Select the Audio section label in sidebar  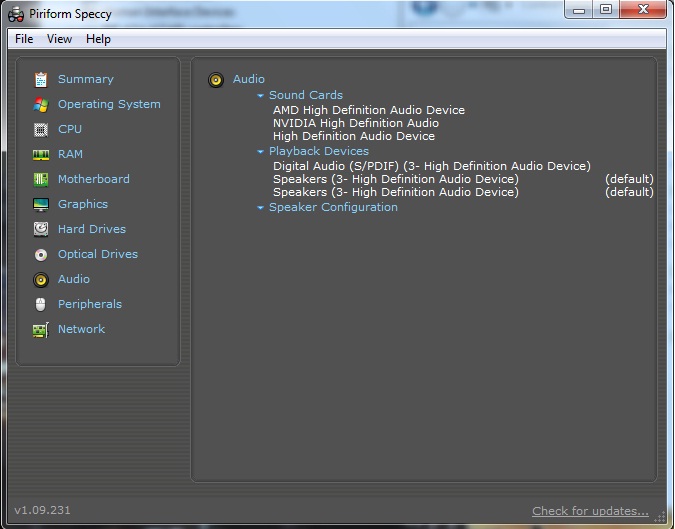(x=74, y=279)
